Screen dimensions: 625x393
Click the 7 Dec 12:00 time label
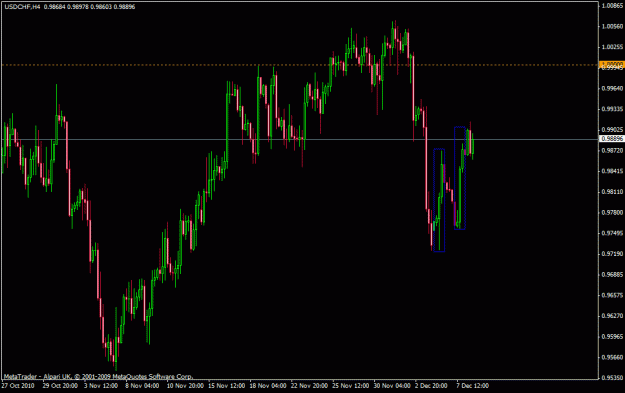point(472,386)
